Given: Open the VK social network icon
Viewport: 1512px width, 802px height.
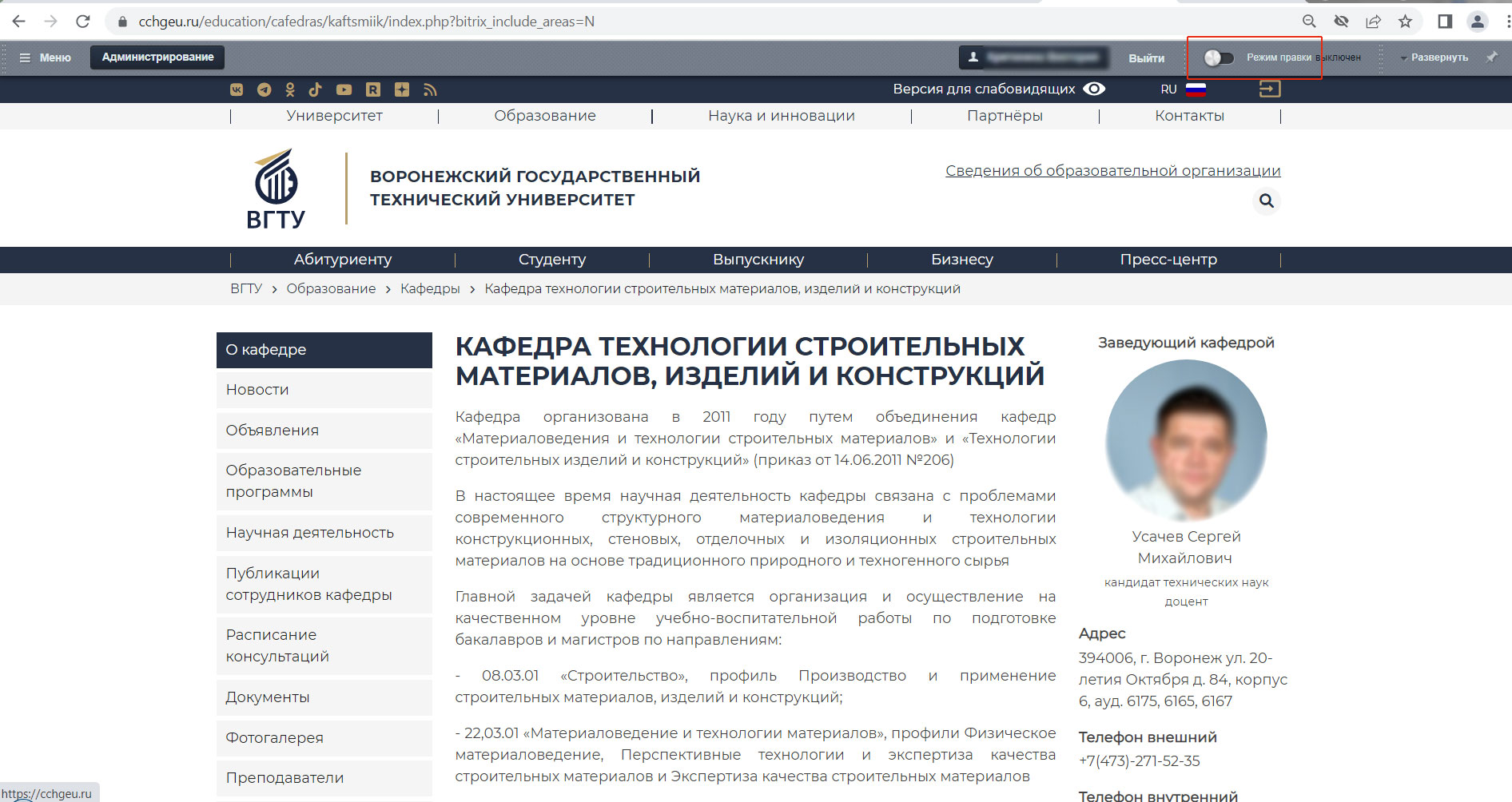Looking at the screenshot, I should (237, 89).
